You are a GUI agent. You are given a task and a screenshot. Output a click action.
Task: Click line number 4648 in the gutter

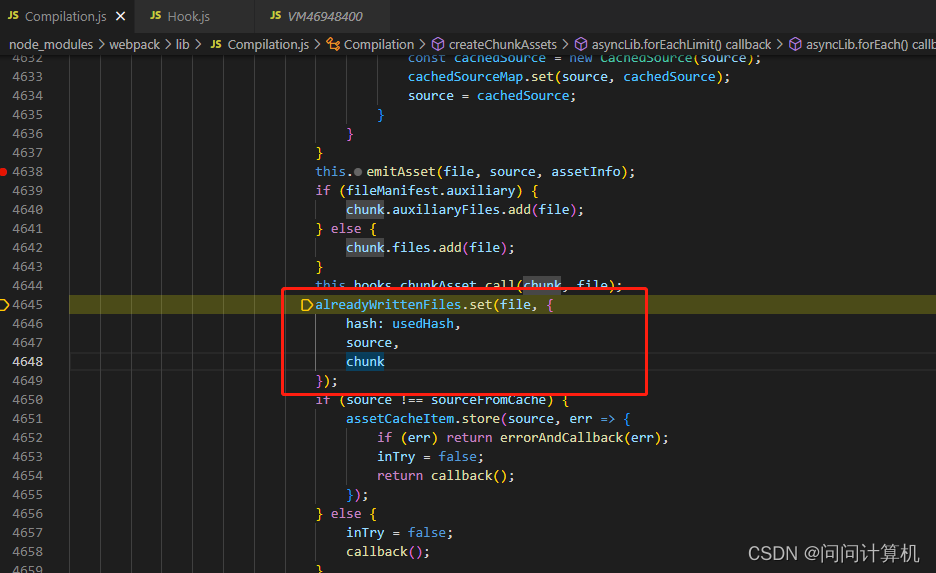[x=27, y=362]
